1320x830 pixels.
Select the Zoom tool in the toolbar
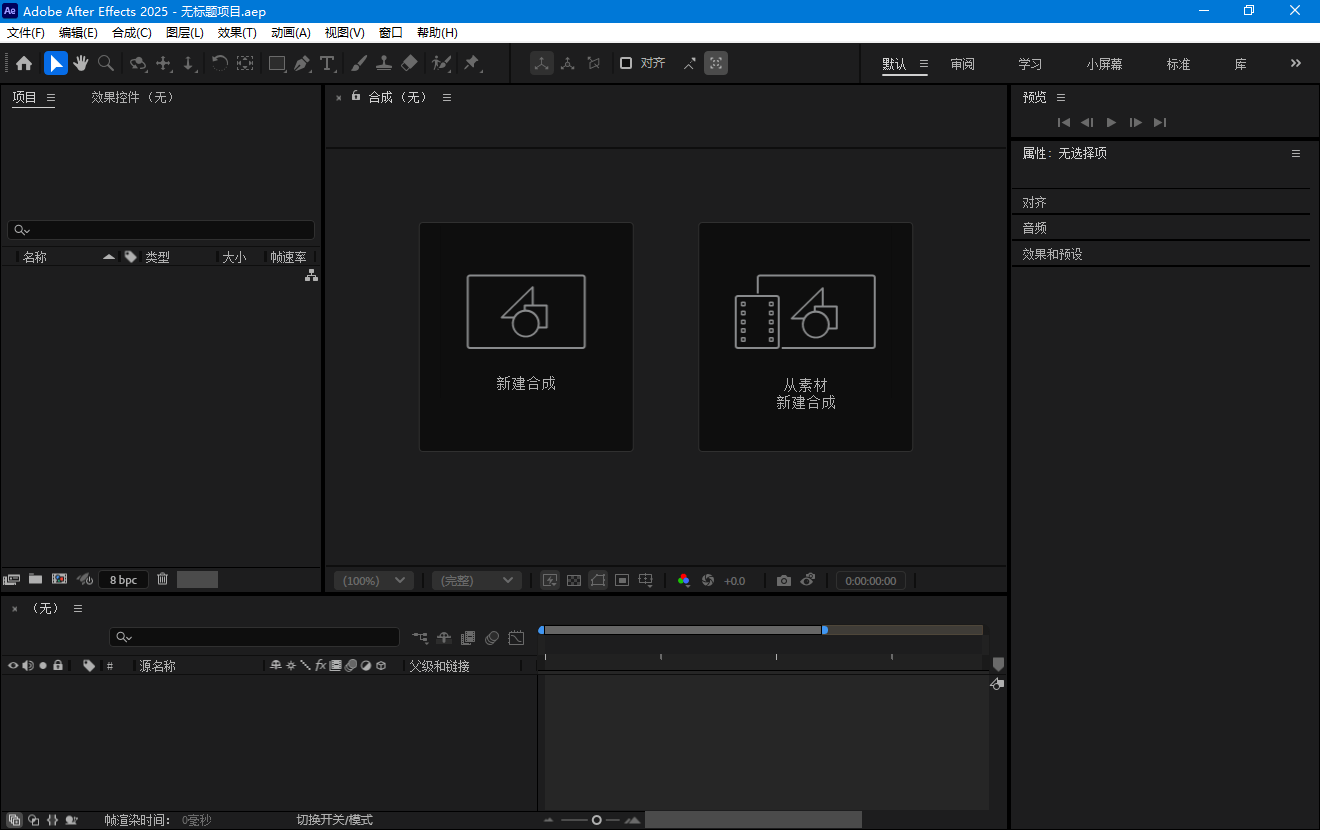(106, 63)
